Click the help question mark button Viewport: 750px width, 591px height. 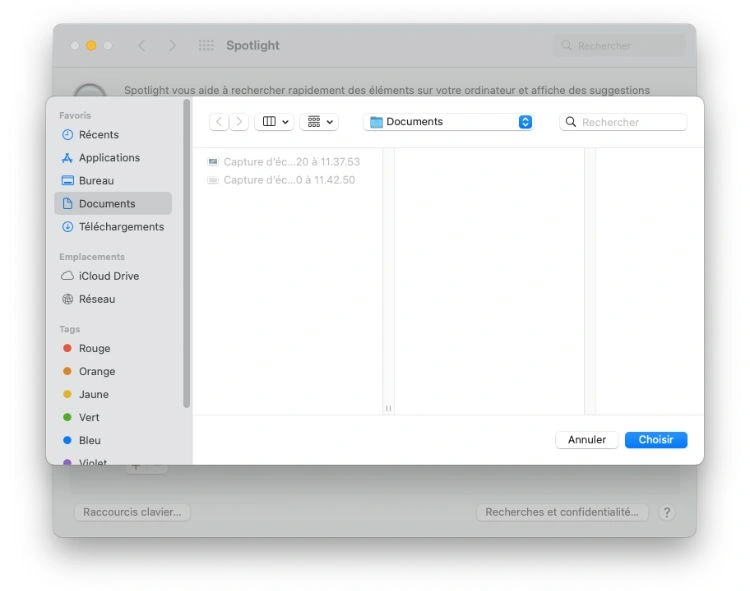pyautogui.click(x=667, y=512)
